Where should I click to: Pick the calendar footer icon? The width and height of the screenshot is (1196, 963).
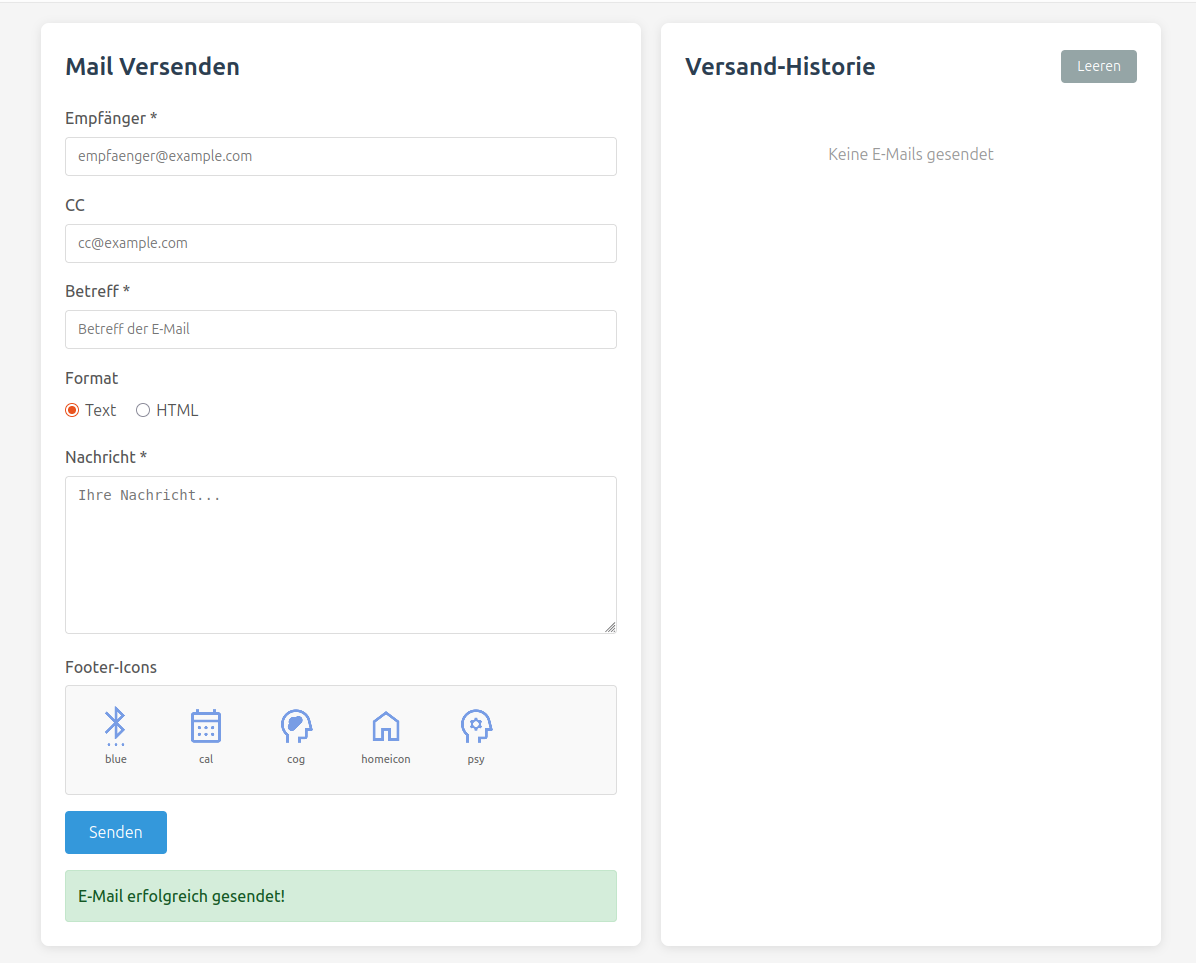click(206, 727)
